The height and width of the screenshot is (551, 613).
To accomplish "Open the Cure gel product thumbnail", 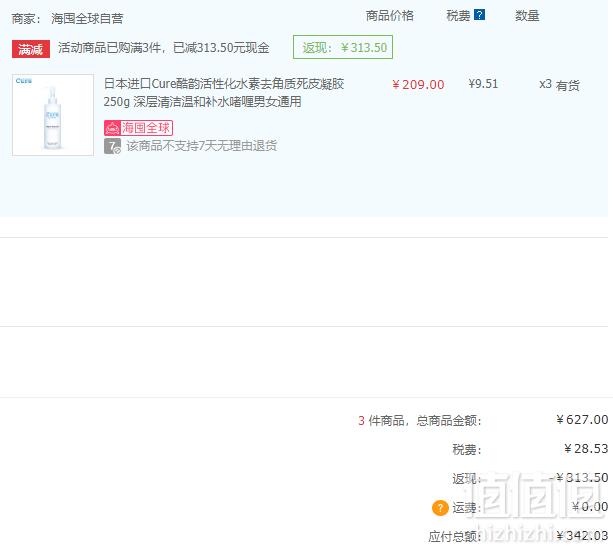I will pyautogui.click(x=53, y=115).
